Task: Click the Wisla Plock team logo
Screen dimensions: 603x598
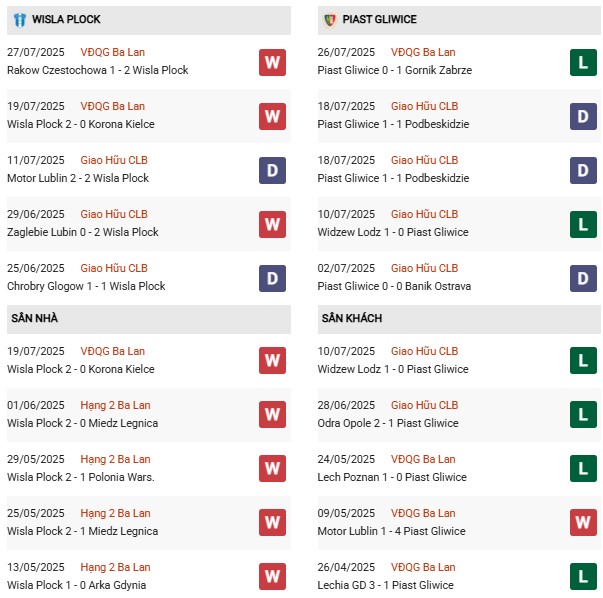Action: 19,20
